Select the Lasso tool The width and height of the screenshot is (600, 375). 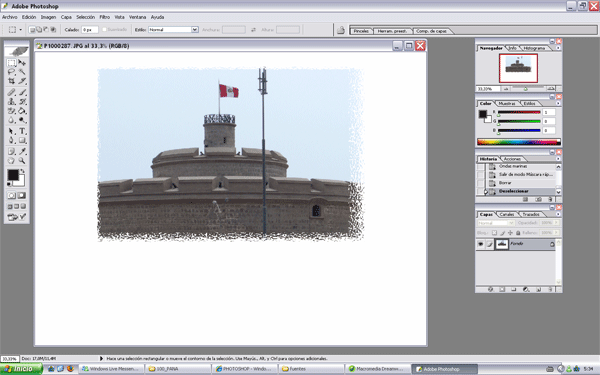11,72
